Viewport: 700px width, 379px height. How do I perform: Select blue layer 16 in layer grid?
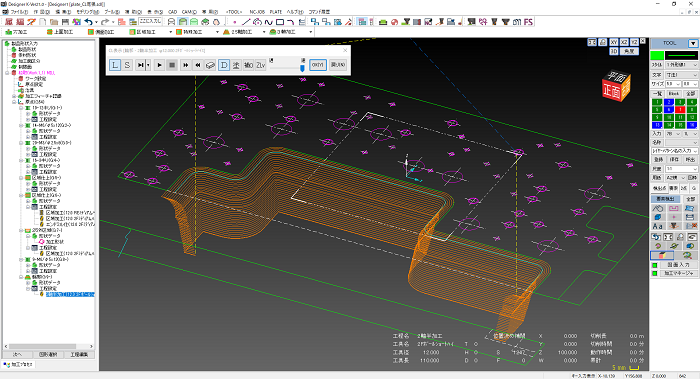[x=692, y=125]
